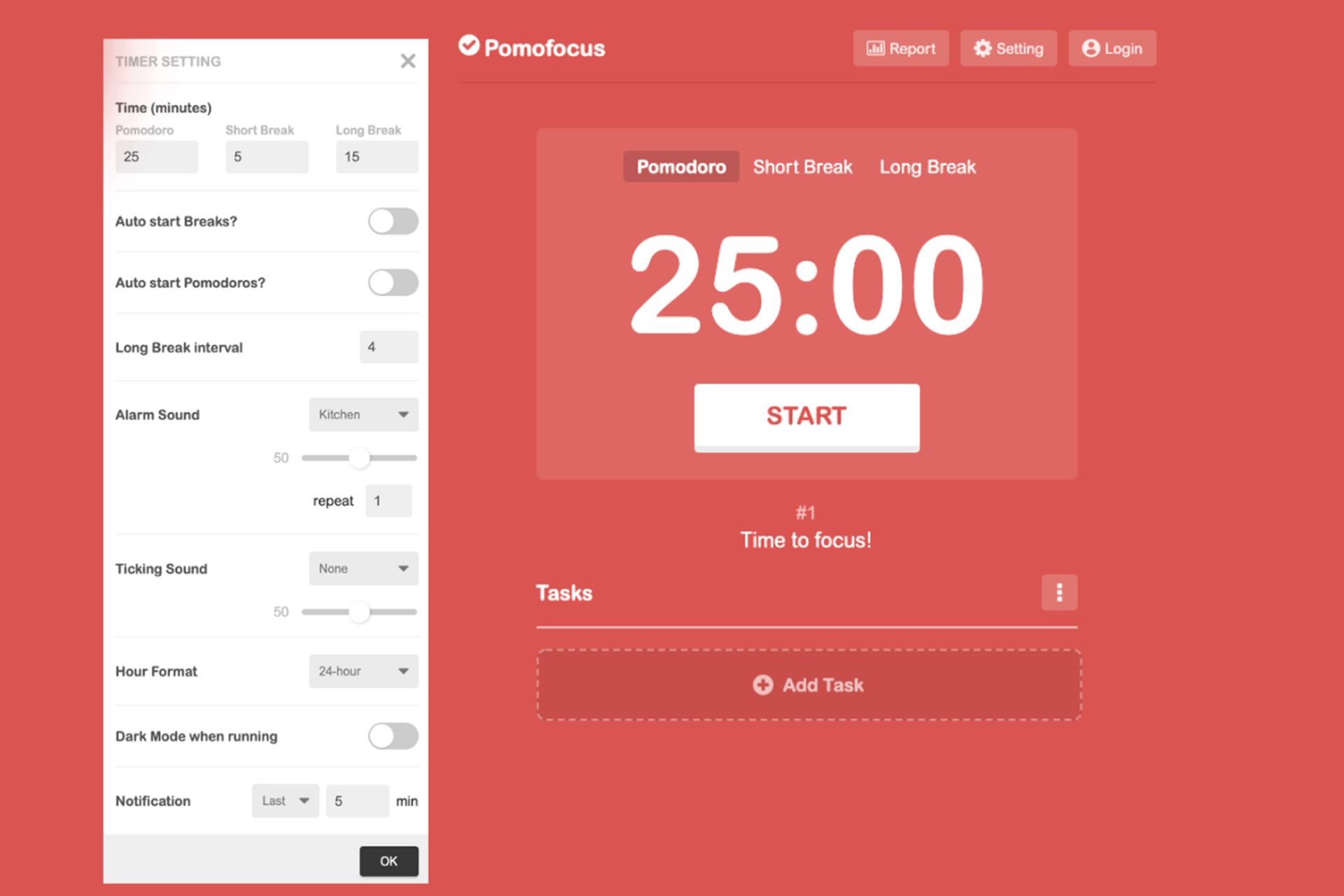The image size is (1344, 896).
Task: Click the Add Task plus icon
Action: [x=763, y=685]
